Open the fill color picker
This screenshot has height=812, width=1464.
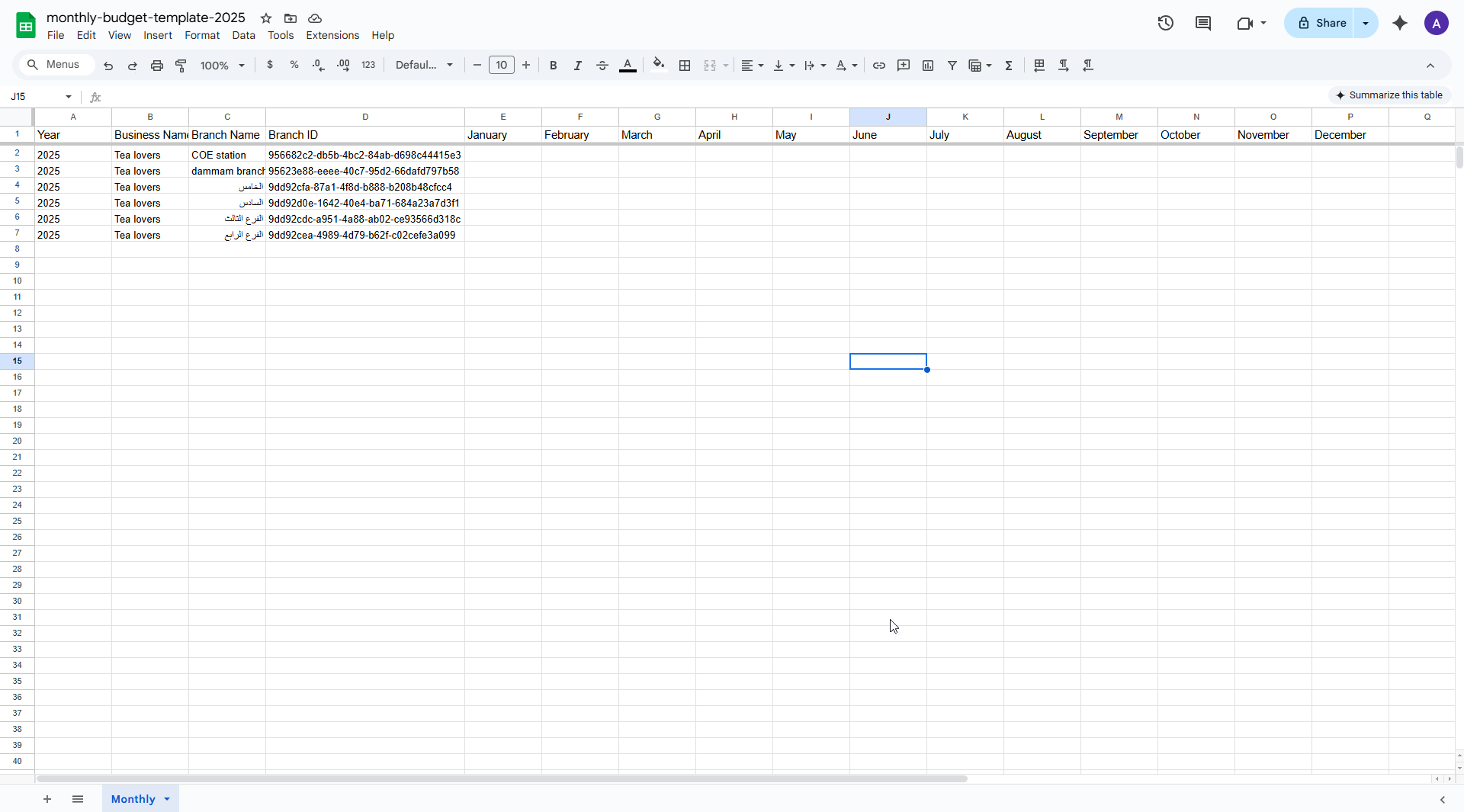pos(659,66)
